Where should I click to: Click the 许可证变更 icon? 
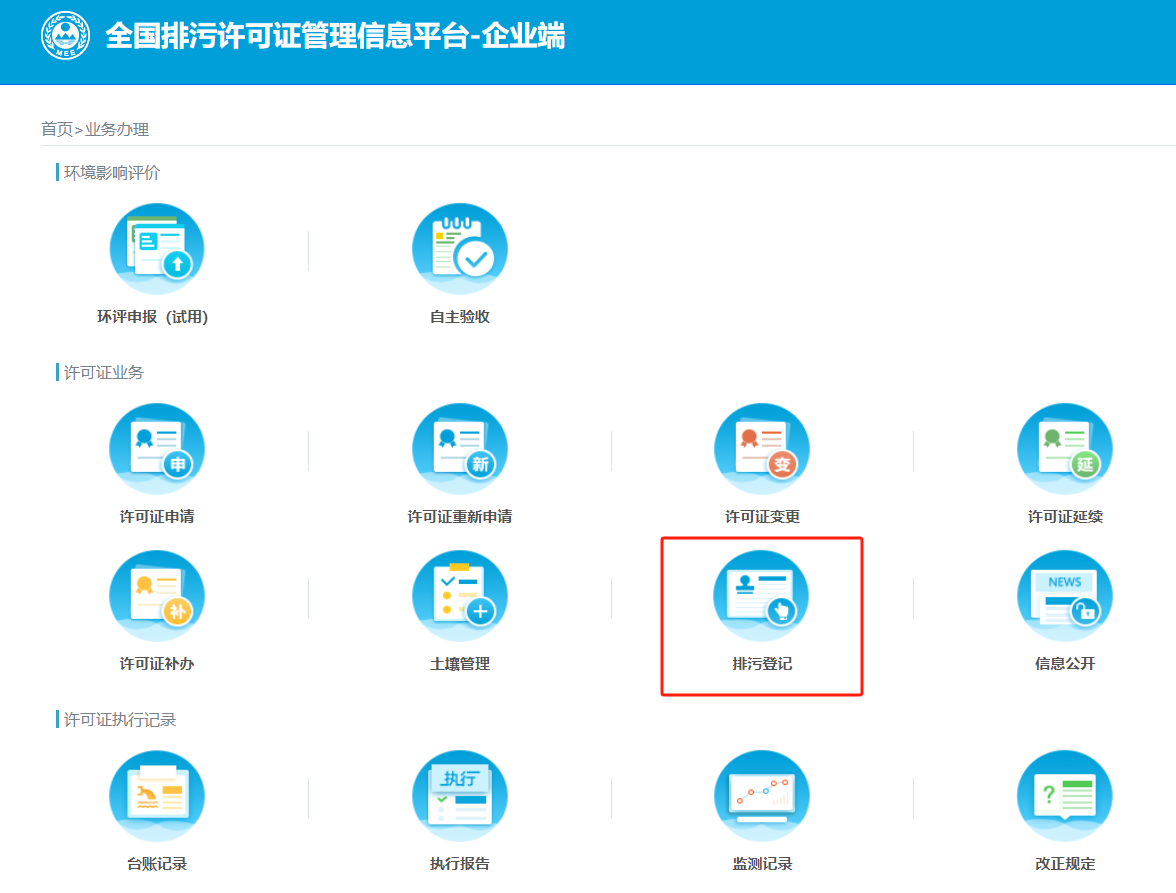coord(762,450)
